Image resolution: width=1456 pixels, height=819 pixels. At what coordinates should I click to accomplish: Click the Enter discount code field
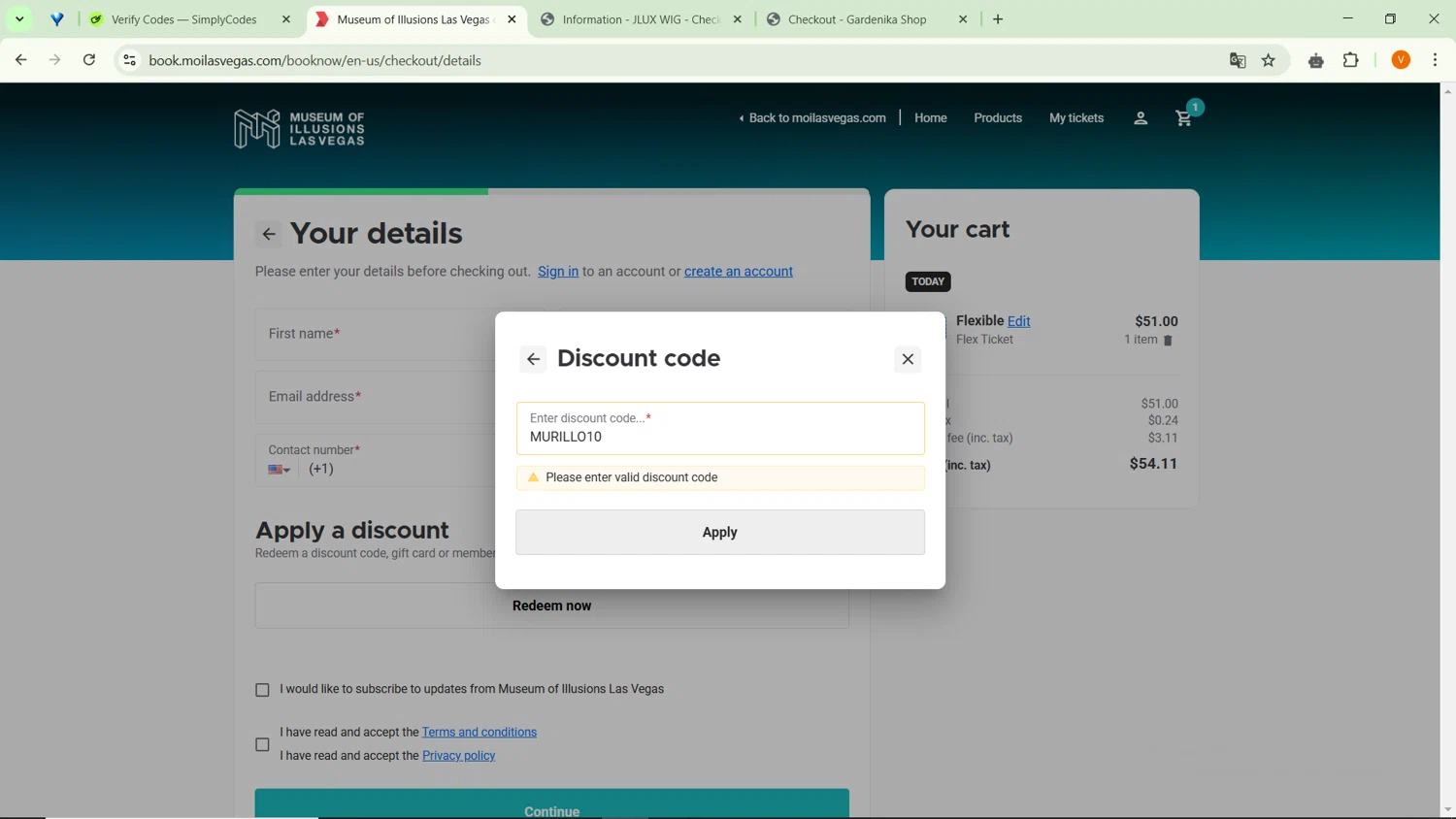click(720, 428)
